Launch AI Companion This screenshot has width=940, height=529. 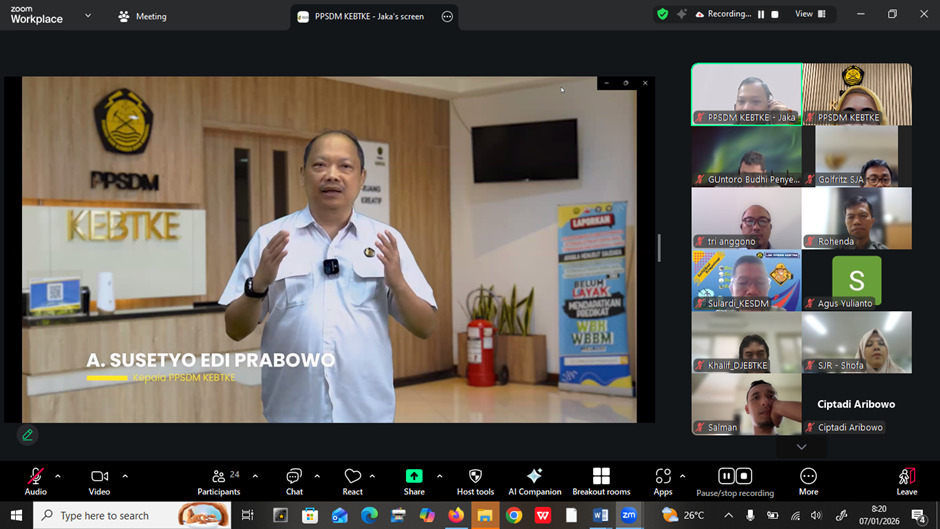click(x=534, y=478)
